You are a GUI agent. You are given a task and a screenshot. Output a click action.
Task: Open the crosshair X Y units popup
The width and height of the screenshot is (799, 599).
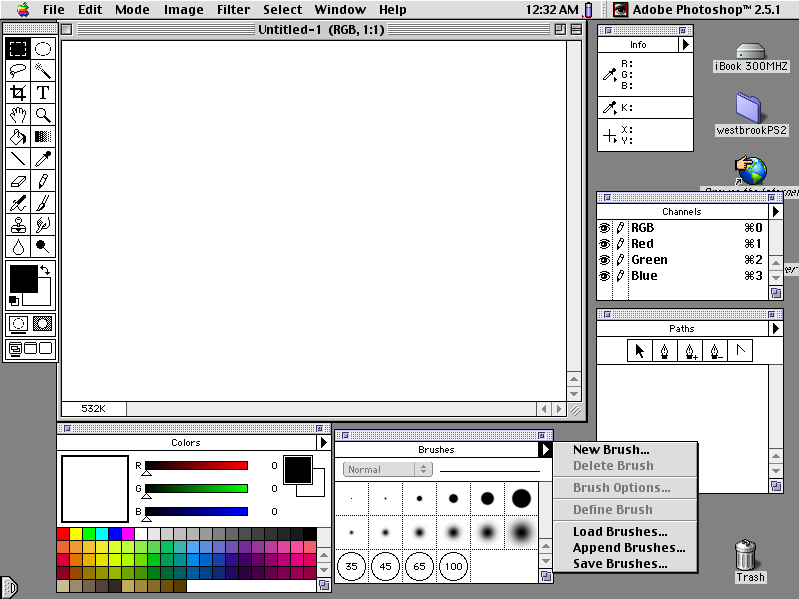610,136
